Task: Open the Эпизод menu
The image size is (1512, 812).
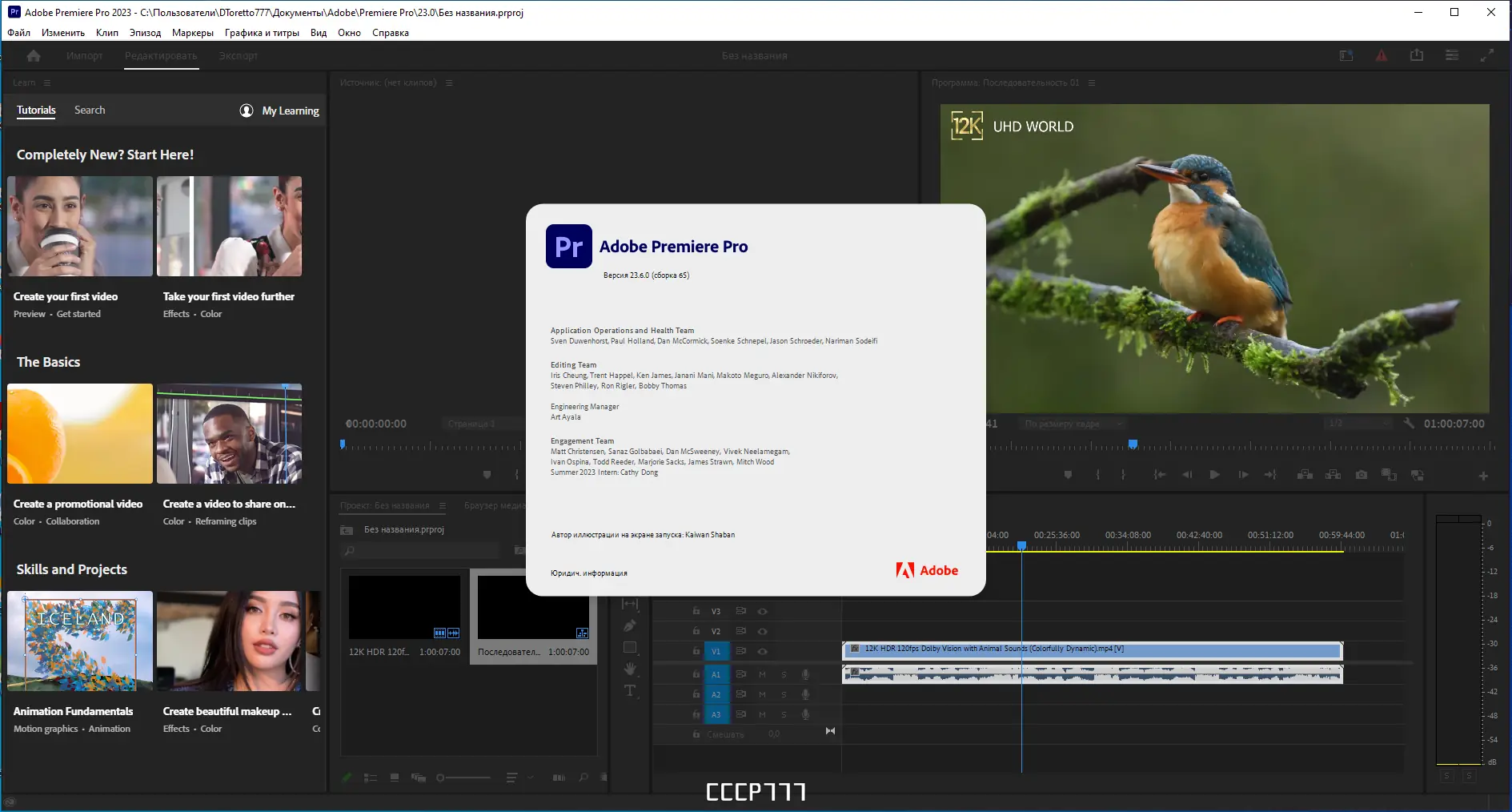Action: 146,33
